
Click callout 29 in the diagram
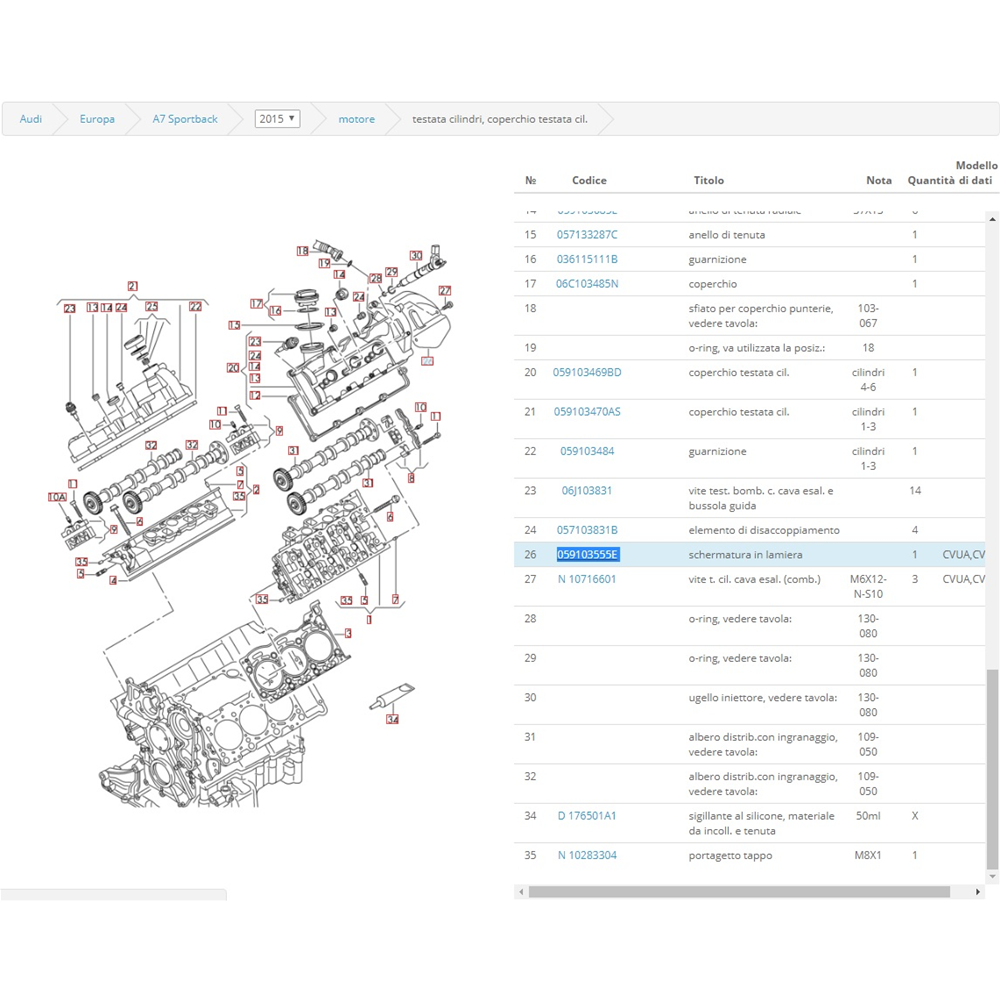pos(392,272)
